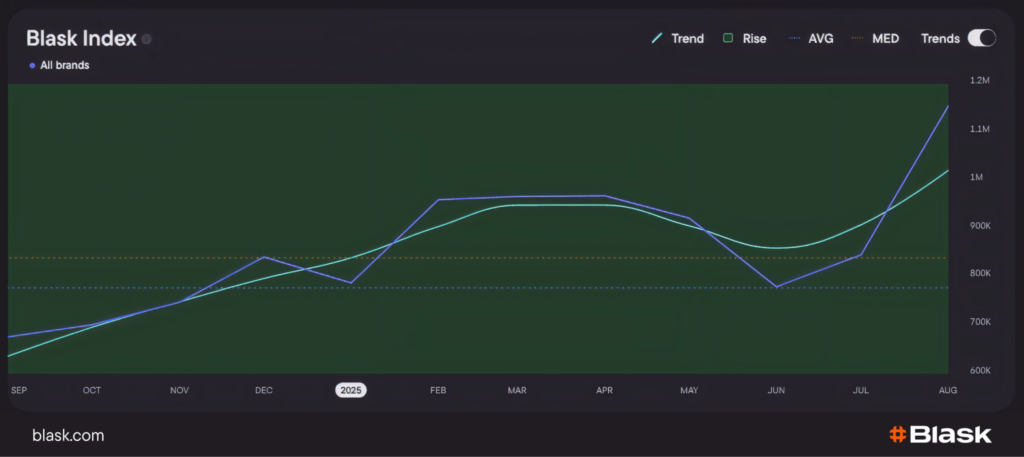Select FEB on the time axis
Screen dimensions: 1024x457
click(x=438, y=390)
